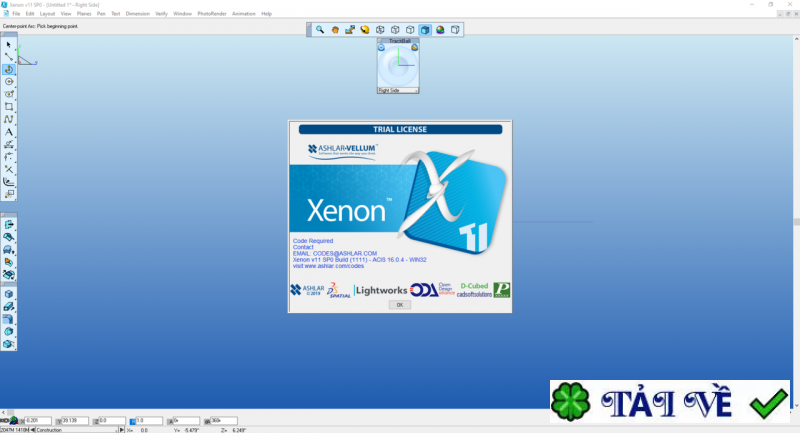Screen dimensions: 800x433
Task: Select the surface extrude arrow tool
Action: click(9, 224)
